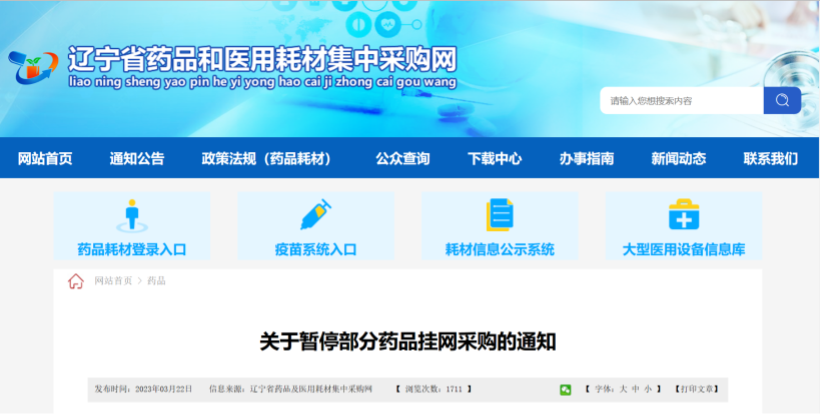Click 联系我们 in the navigation bar
Image resolution: width=825 pixels, height=418 pixels.
(x=770, y=159)
